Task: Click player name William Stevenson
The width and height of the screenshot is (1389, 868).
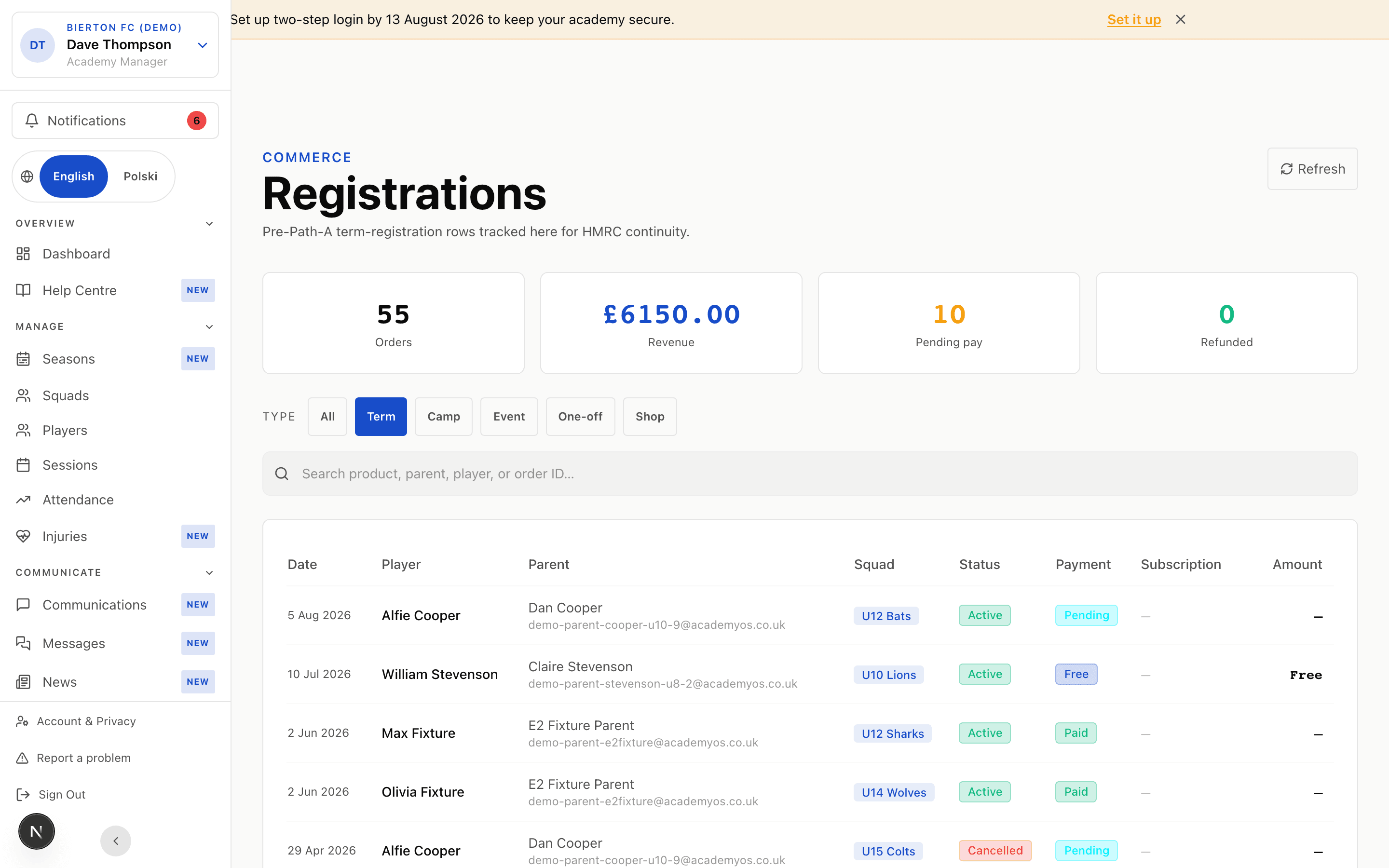Action: [440, 675]
